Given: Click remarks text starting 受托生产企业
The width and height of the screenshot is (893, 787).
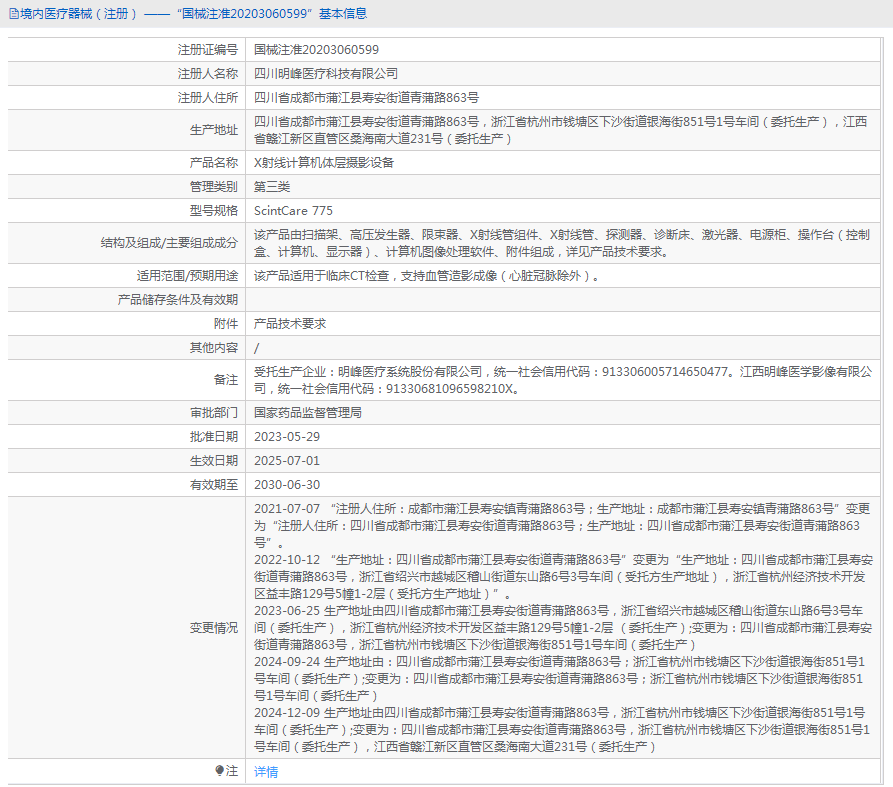Looking at the screenshot, I should (563, 380).
